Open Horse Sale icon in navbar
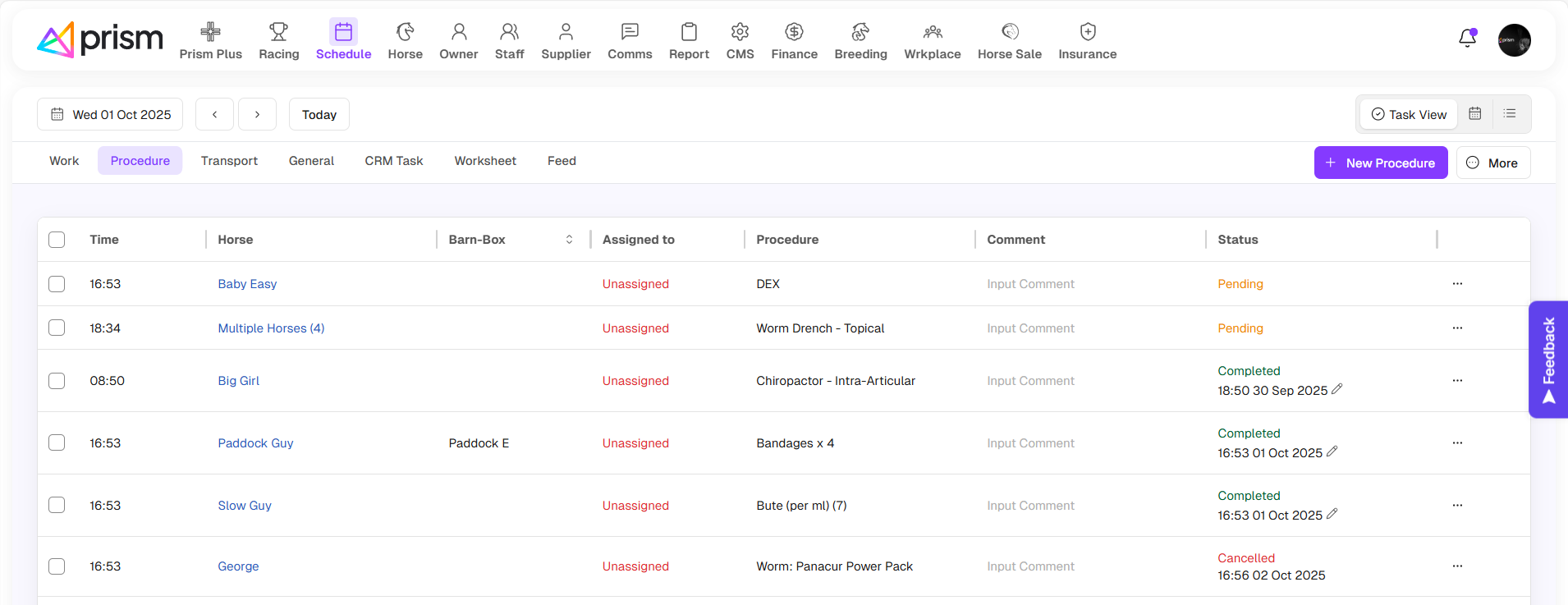The image size is (1568, 605). [x=1009, y=32]
